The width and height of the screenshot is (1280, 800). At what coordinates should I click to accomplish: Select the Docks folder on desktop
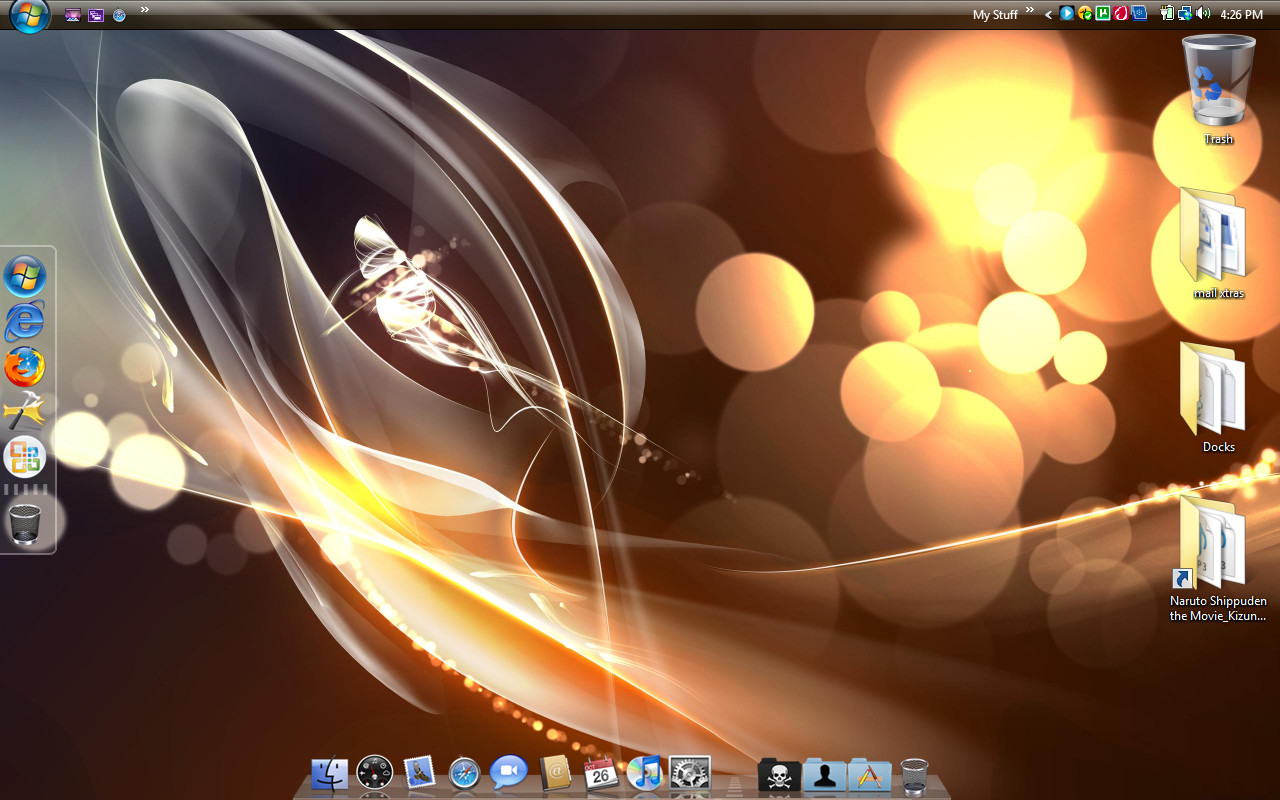1218,397
